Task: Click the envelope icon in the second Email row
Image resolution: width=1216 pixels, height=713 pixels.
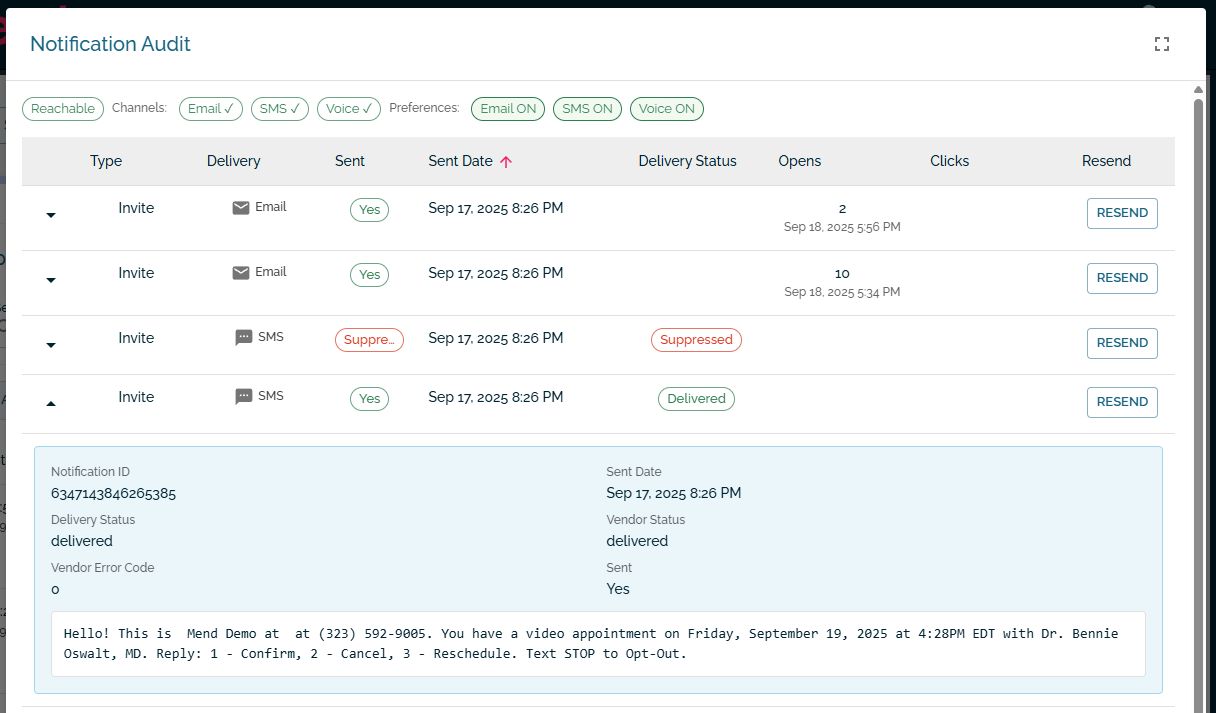Action: [x=241, y=273]
